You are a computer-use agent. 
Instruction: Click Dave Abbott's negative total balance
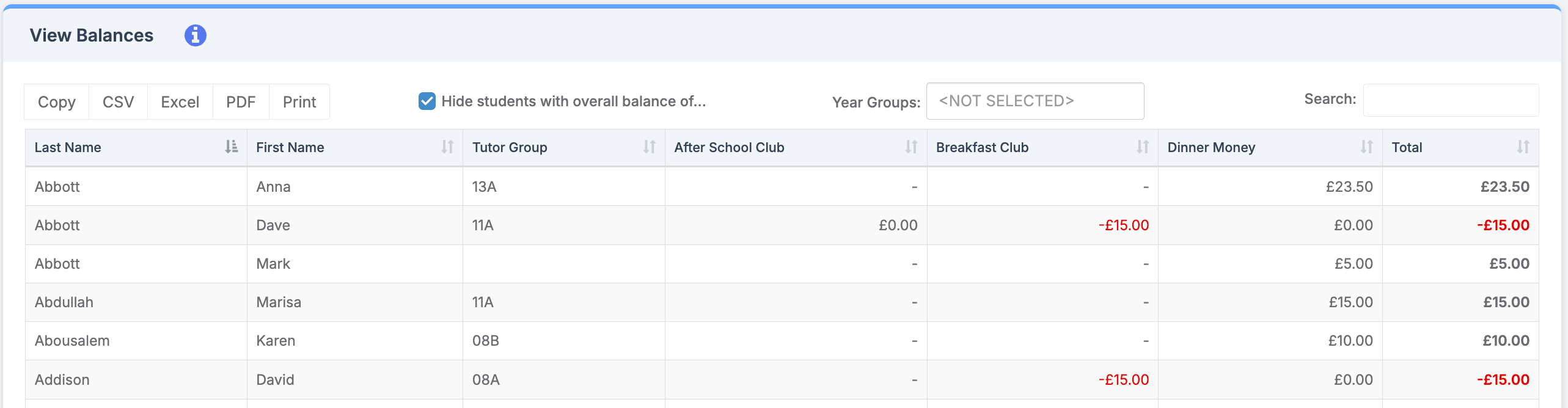1503,225
